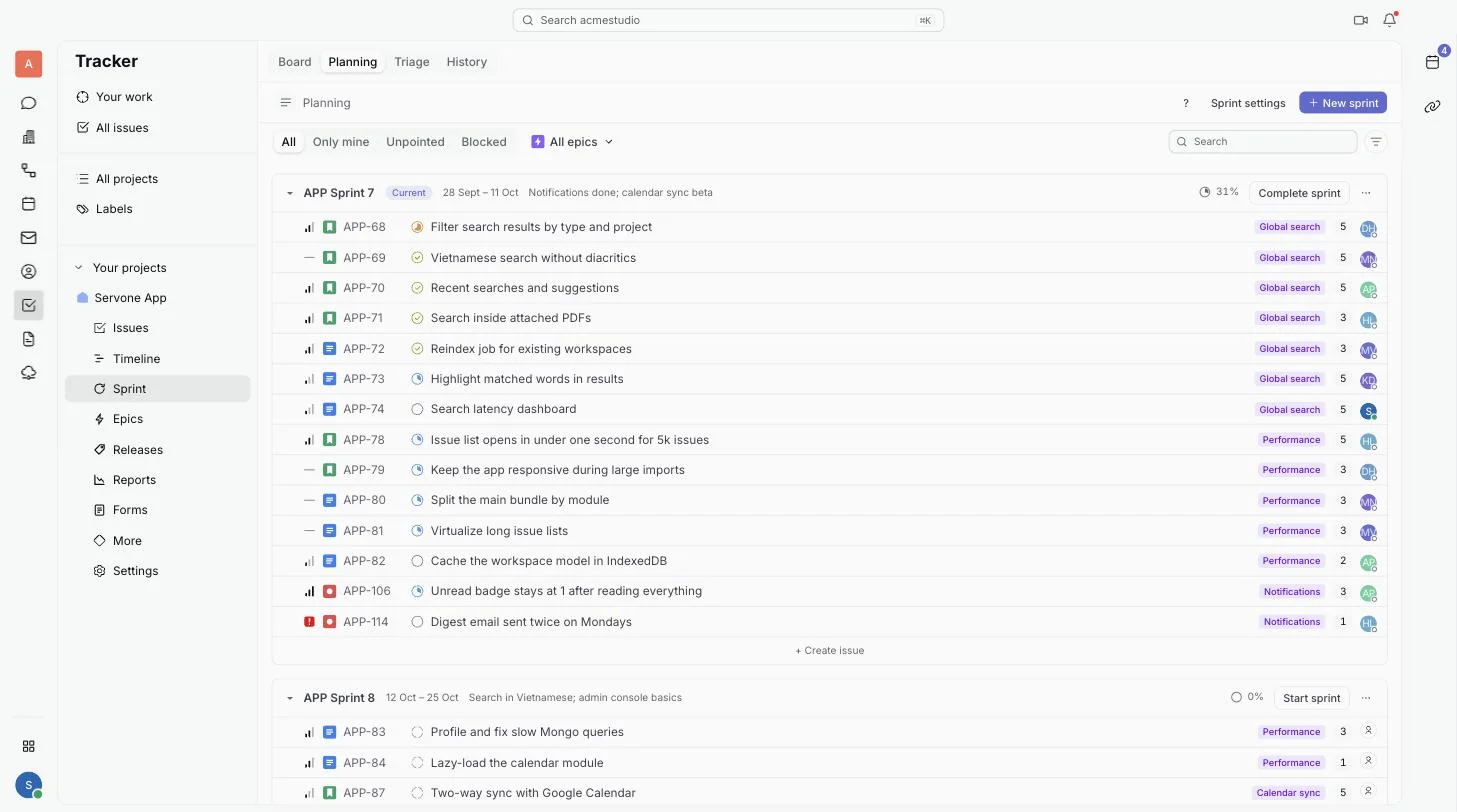The image size is (1457, 812).
Task: Collapse the APP Sprint 7 section
Action: 290,193
